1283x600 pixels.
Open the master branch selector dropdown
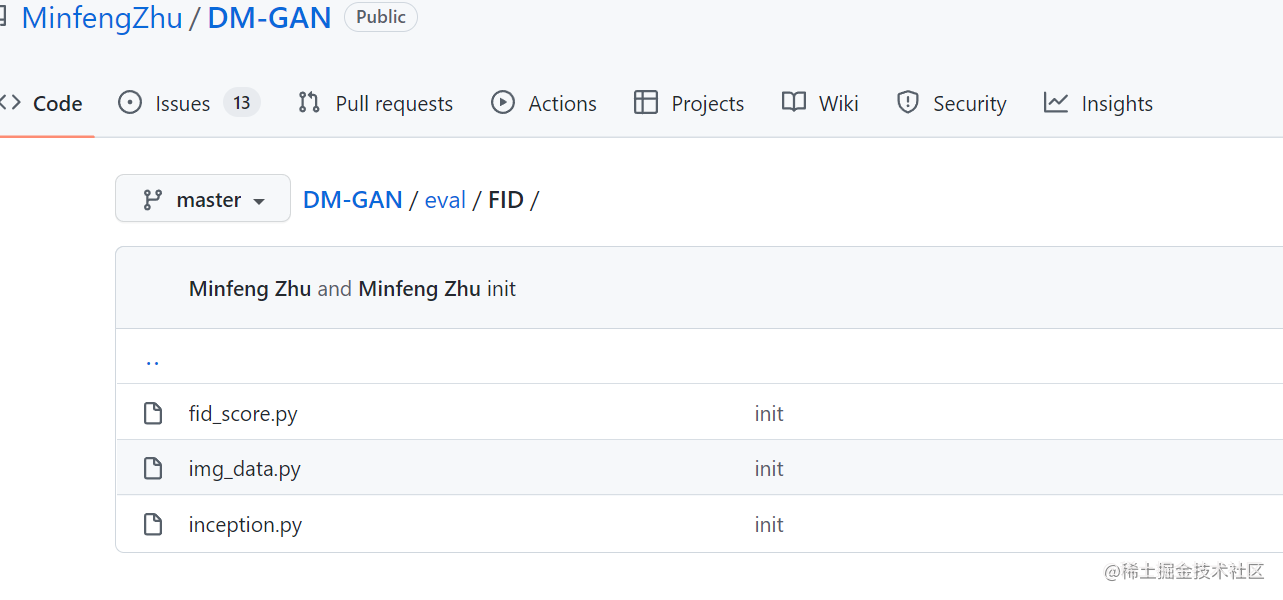pyautogui.click(x=202, y=198)
